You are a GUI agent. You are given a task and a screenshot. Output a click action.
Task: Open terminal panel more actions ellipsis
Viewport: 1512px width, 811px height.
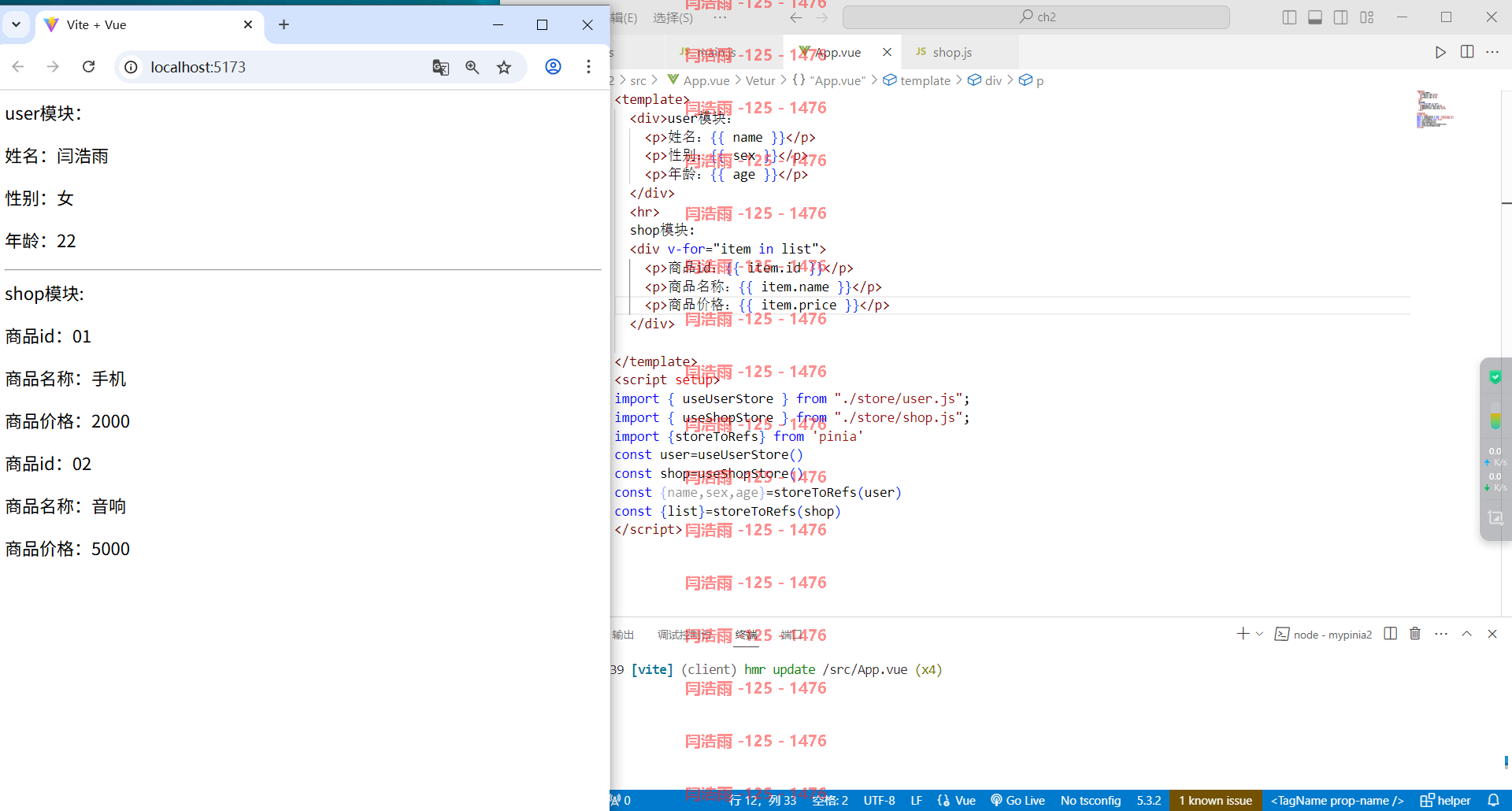tap(1441, 634)
